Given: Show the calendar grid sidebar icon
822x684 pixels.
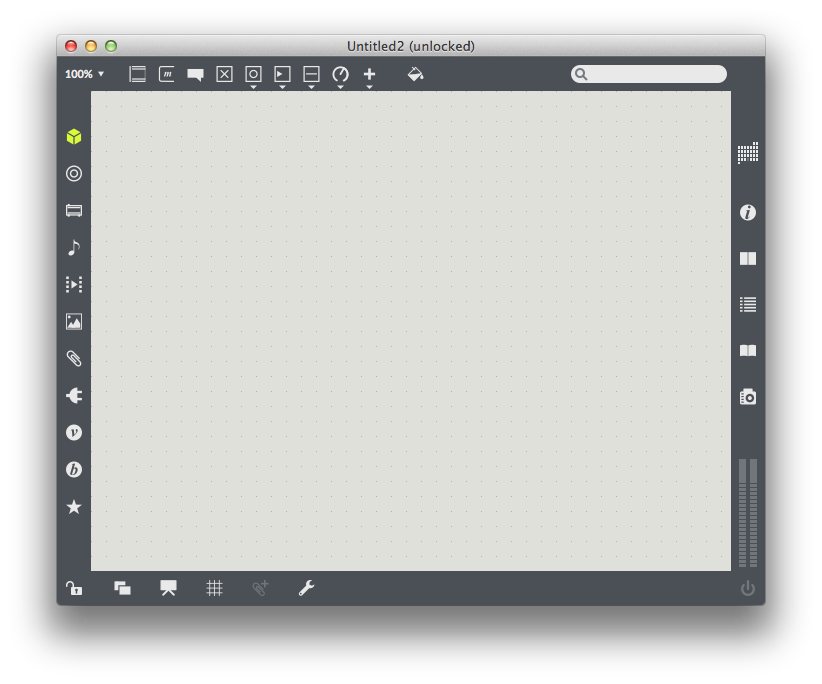Looking at the screenshot, I should [x=748, y=153].
